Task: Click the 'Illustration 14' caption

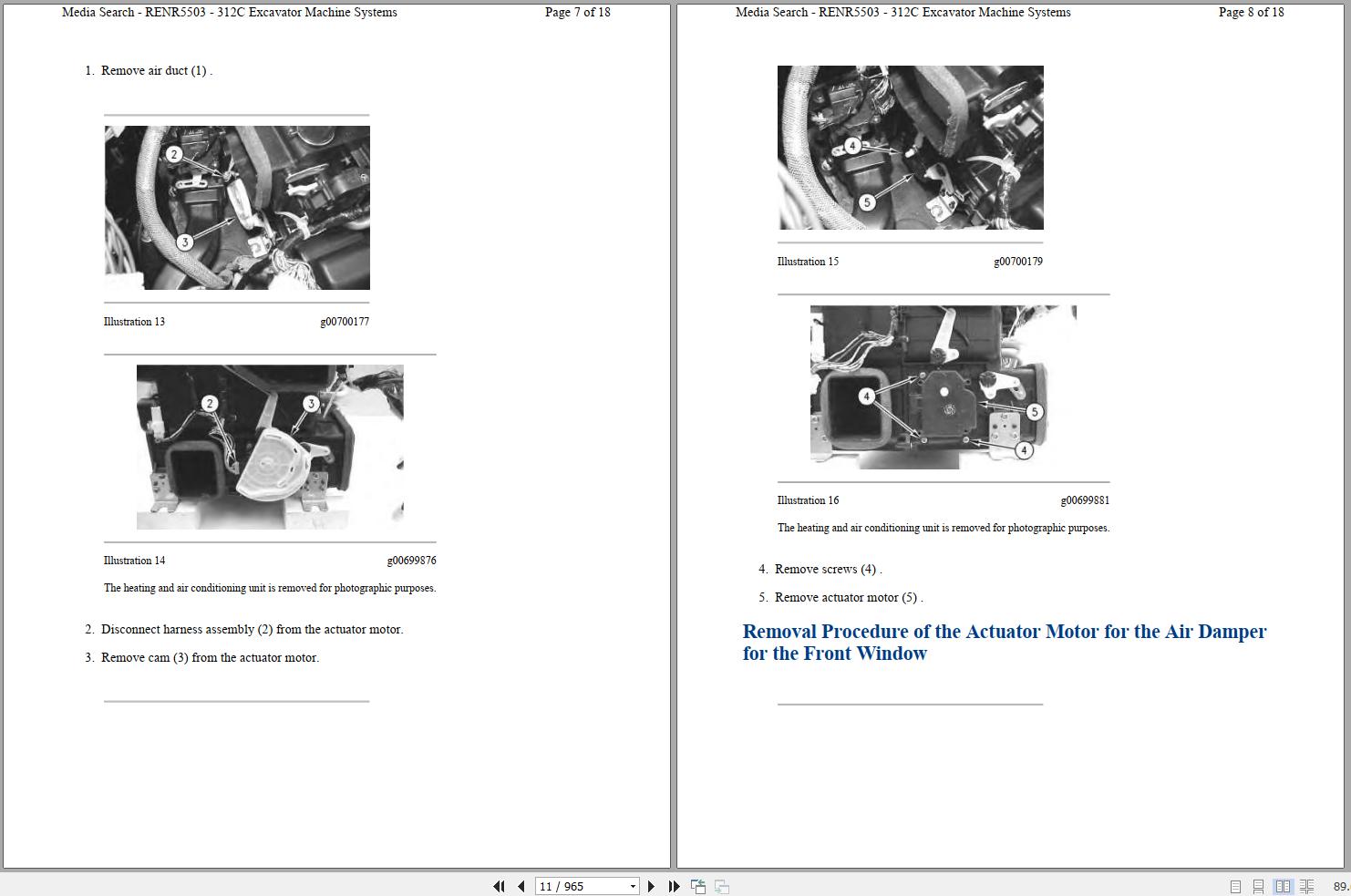Action: pyautogui.click(x=134, y=561)
